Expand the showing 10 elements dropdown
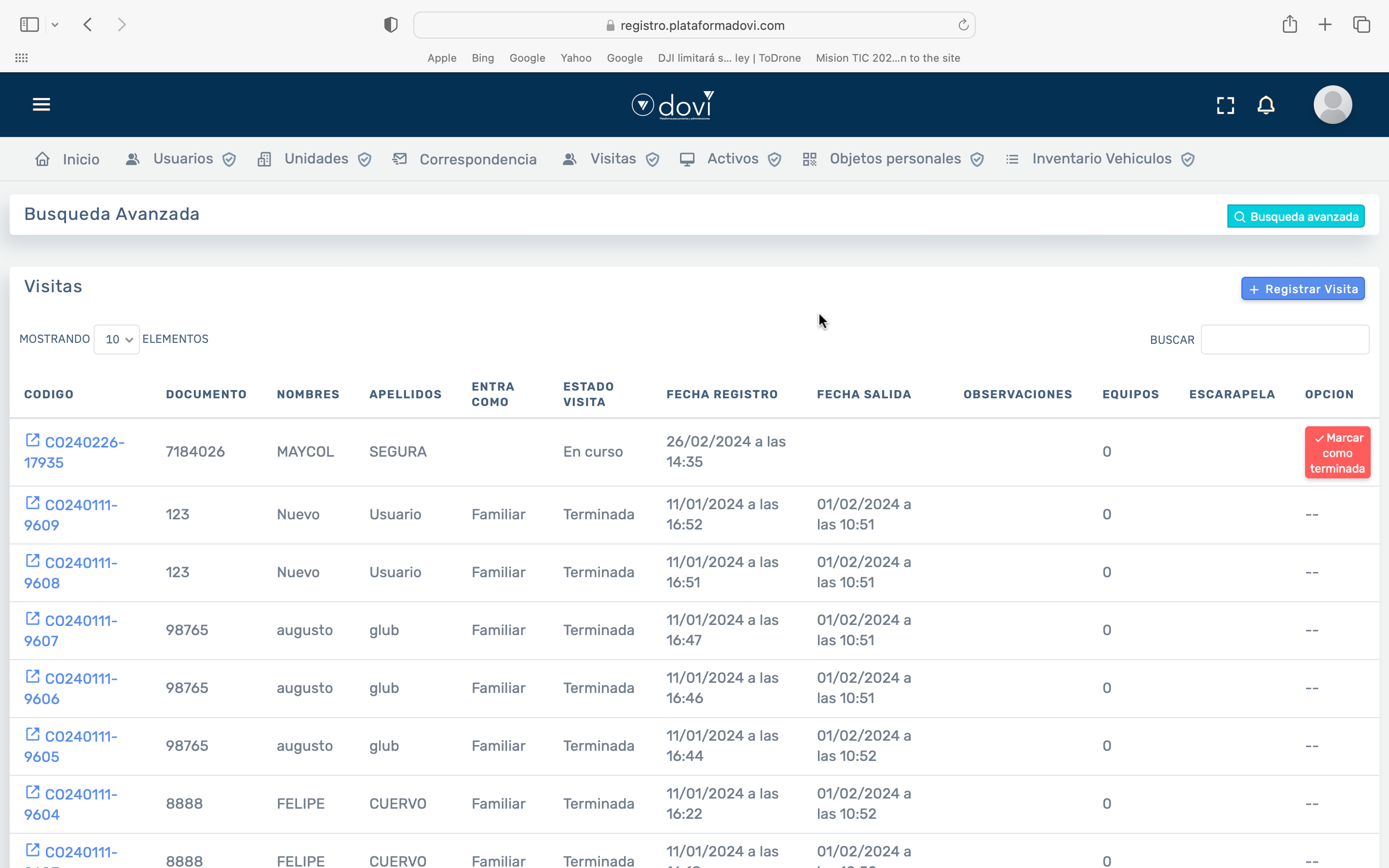Viewport: 1389px width, 868px height. pyautogui.click(x=117, y=339)
